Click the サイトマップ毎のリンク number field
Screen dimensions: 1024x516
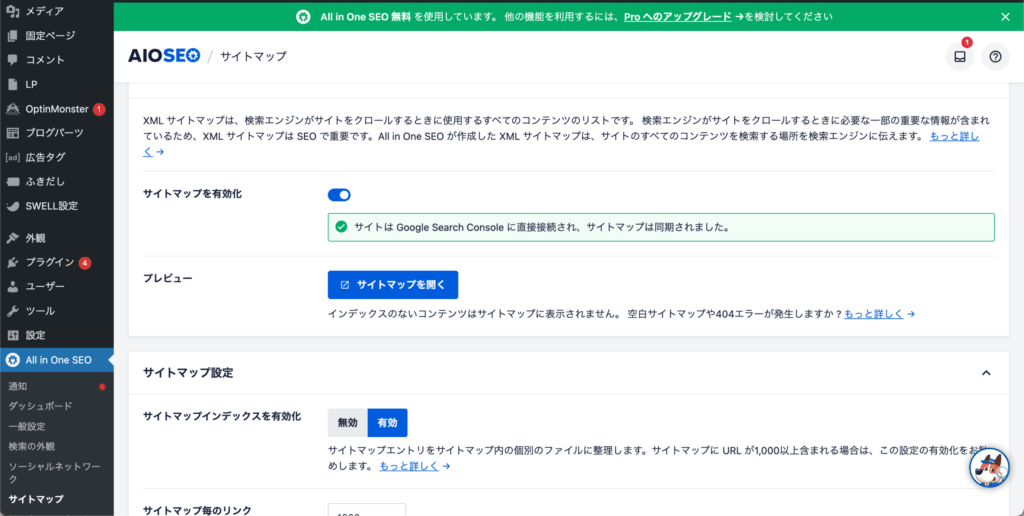(x=366, y=509)
